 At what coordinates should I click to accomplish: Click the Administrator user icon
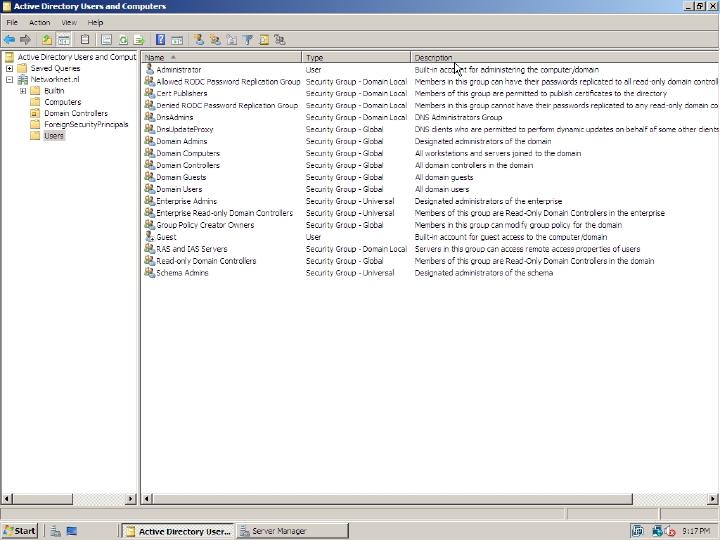click(x=149, y=69)
